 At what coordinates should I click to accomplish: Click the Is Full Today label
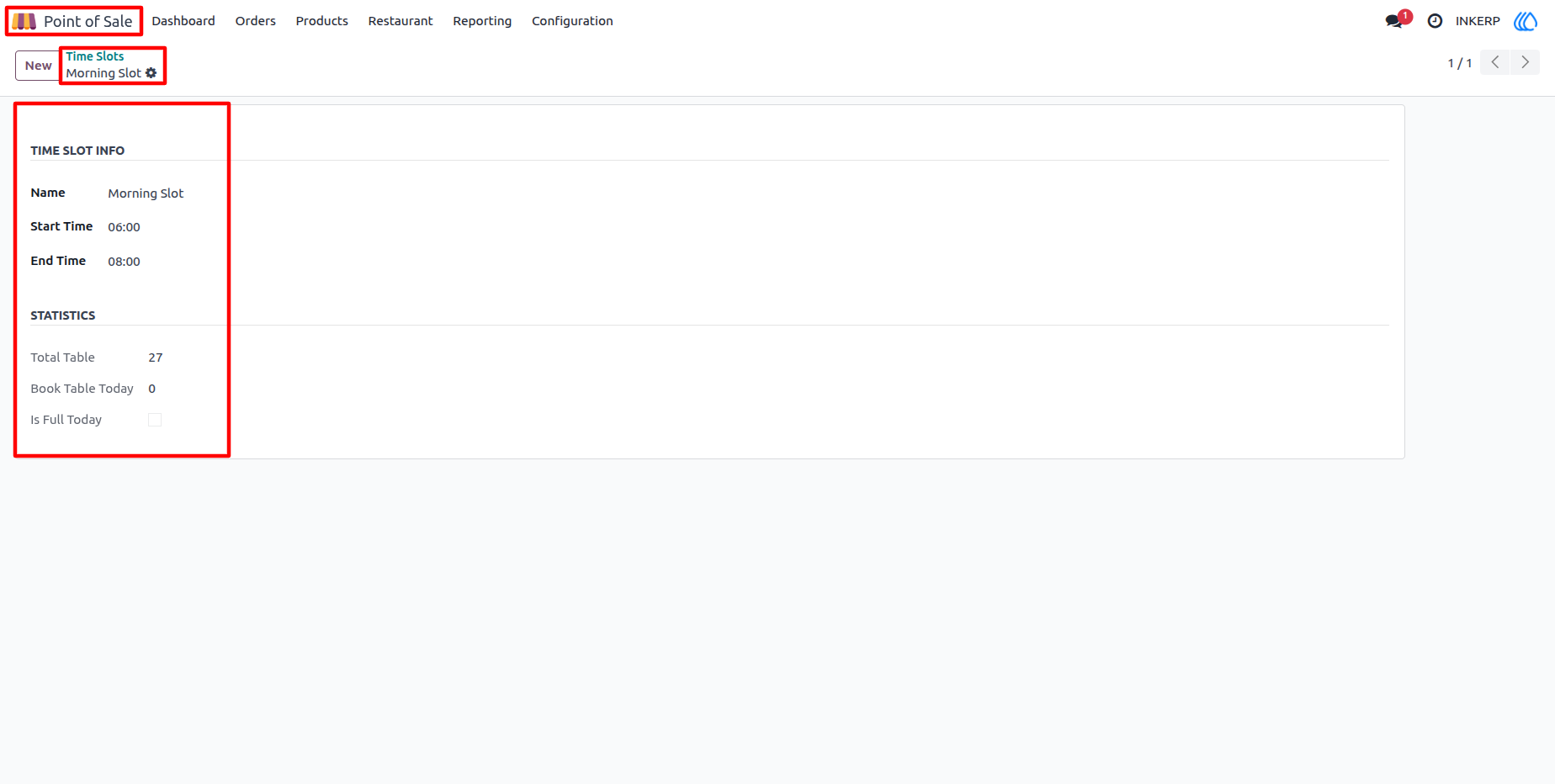tap(66, 420)
